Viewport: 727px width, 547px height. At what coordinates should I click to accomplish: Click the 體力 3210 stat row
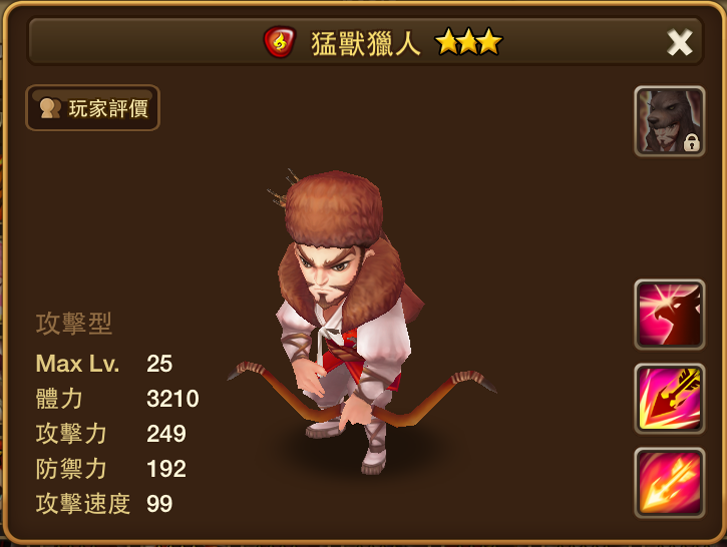tap(117, 399)
